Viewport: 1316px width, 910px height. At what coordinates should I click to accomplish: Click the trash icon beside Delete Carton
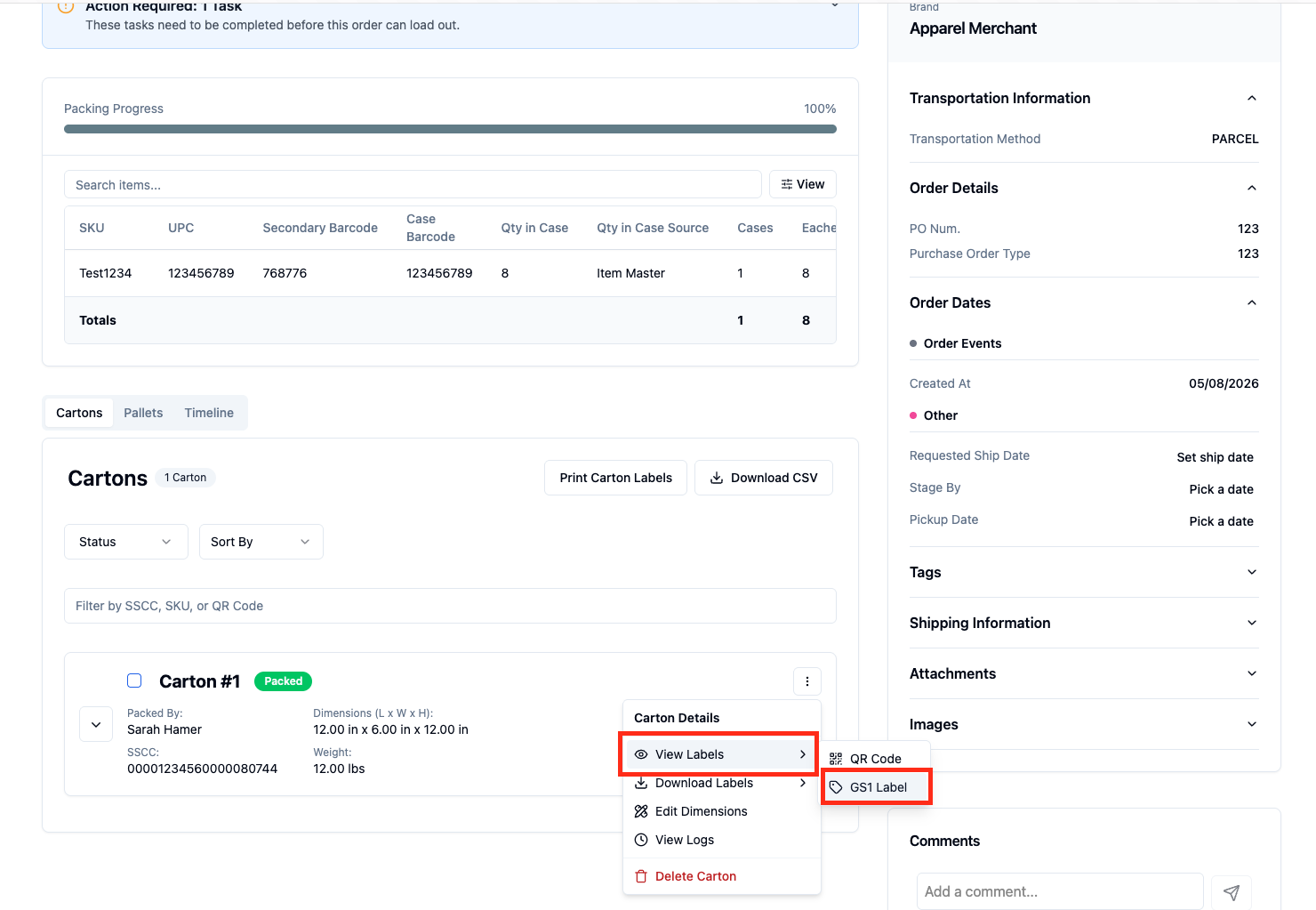point(641,876)
